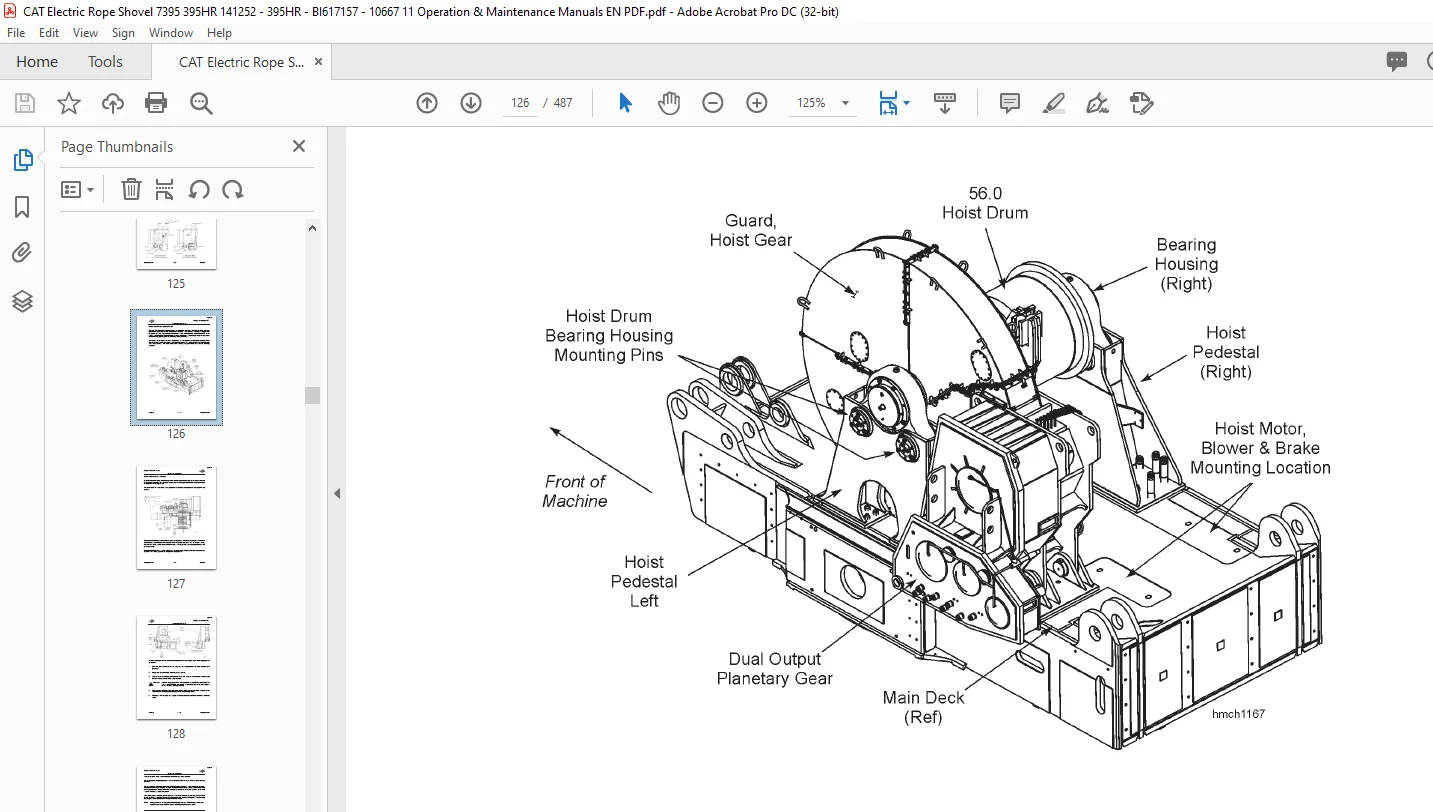Click the 'Front of Machine' label
This screenshot has height=812, width=1433.
575,491
